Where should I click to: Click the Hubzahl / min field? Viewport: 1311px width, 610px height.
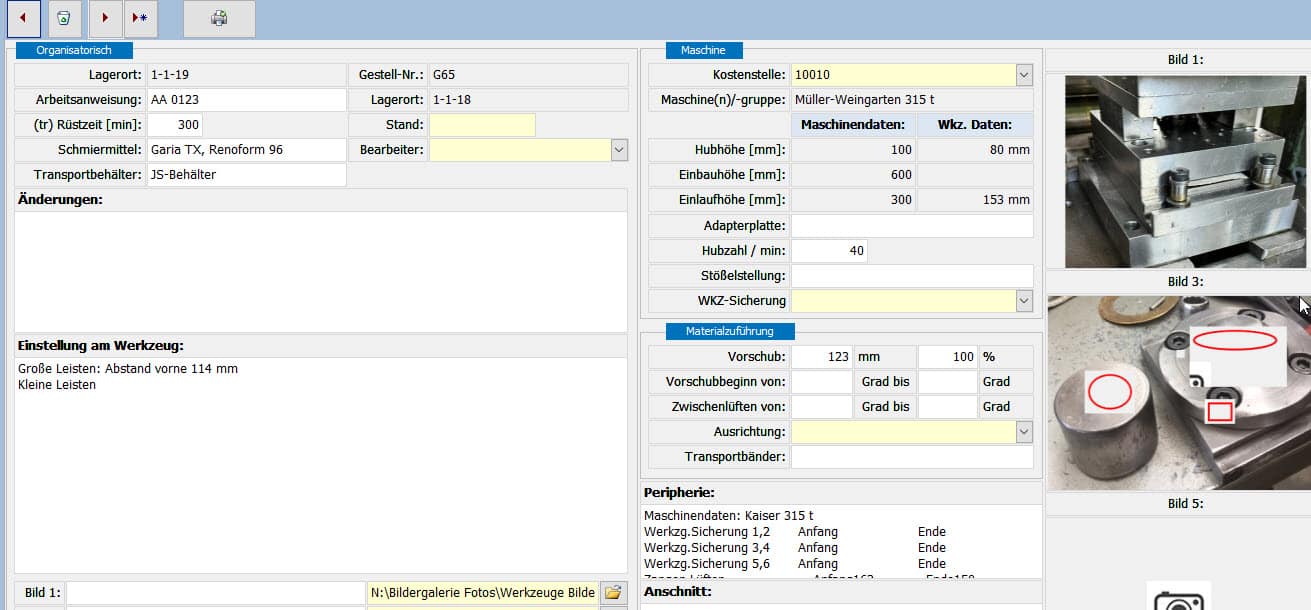tap(829, 250)
